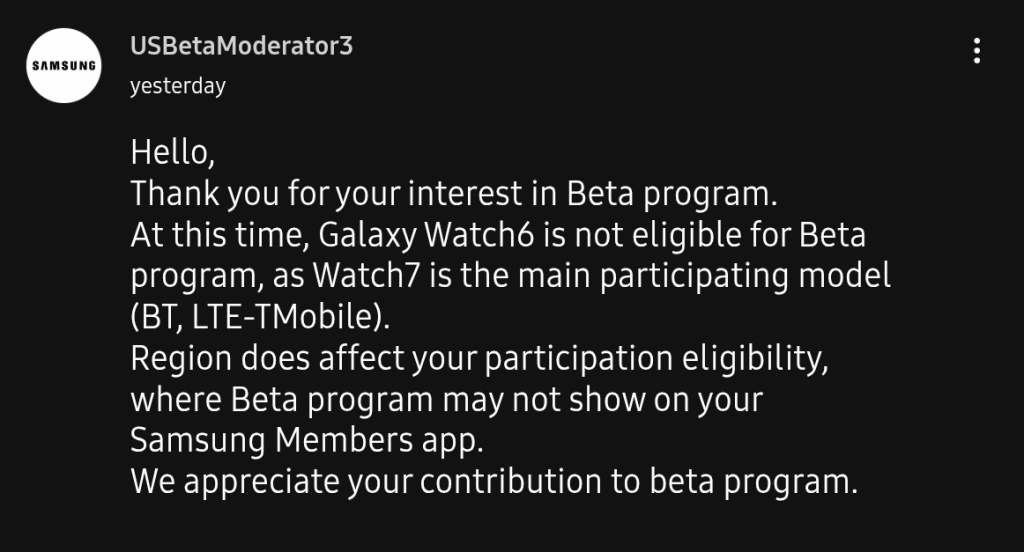Viewport: 1024px width, 552px height.
Task: Click the "Hello," greeting line
Action: coord(172,154)
